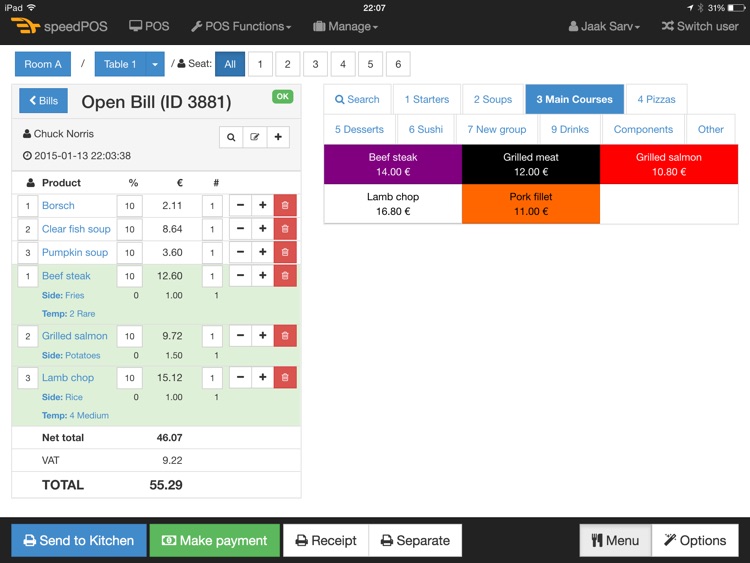
Task: Reduce Beef steak quantity
Action: [x=241, y=276]
